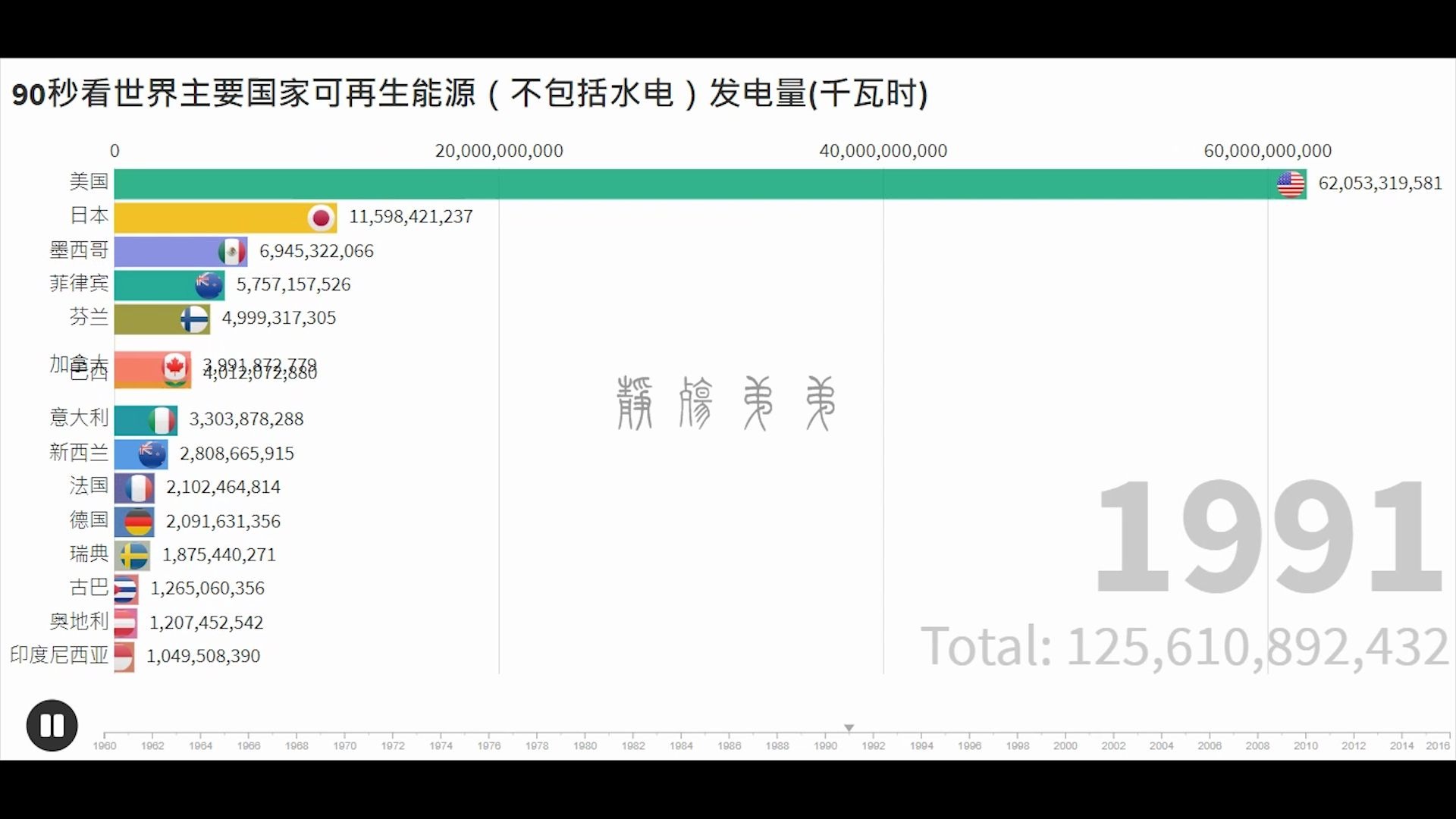
Task: Click the 瑞典 country label
Action: (x=89, y=554)
